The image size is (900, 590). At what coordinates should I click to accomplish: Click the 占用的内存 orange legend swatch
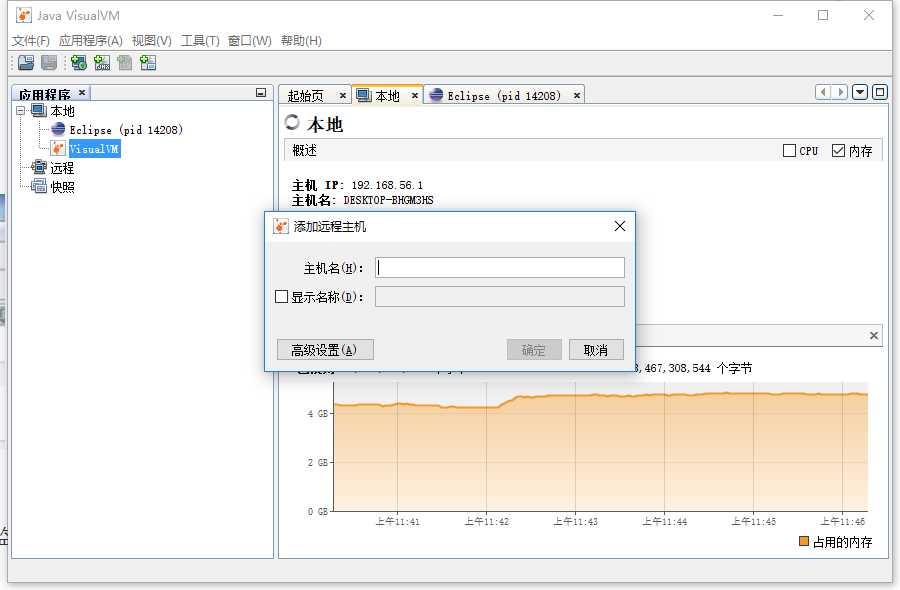coord(804,541)
